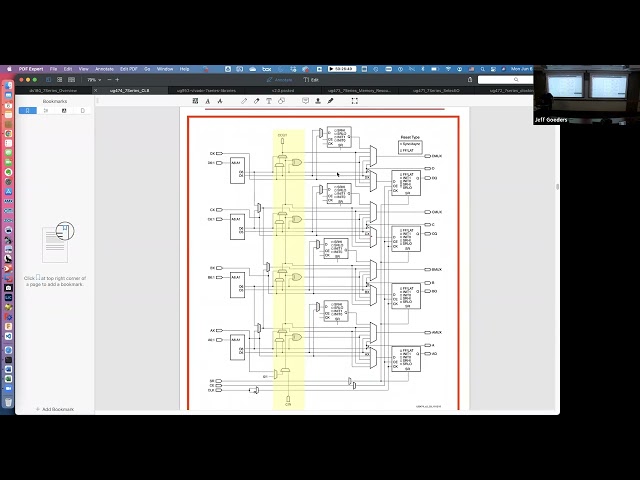Click the Box icon in menu bar
This screenshot has width=640, height=480.
(267, 69)
